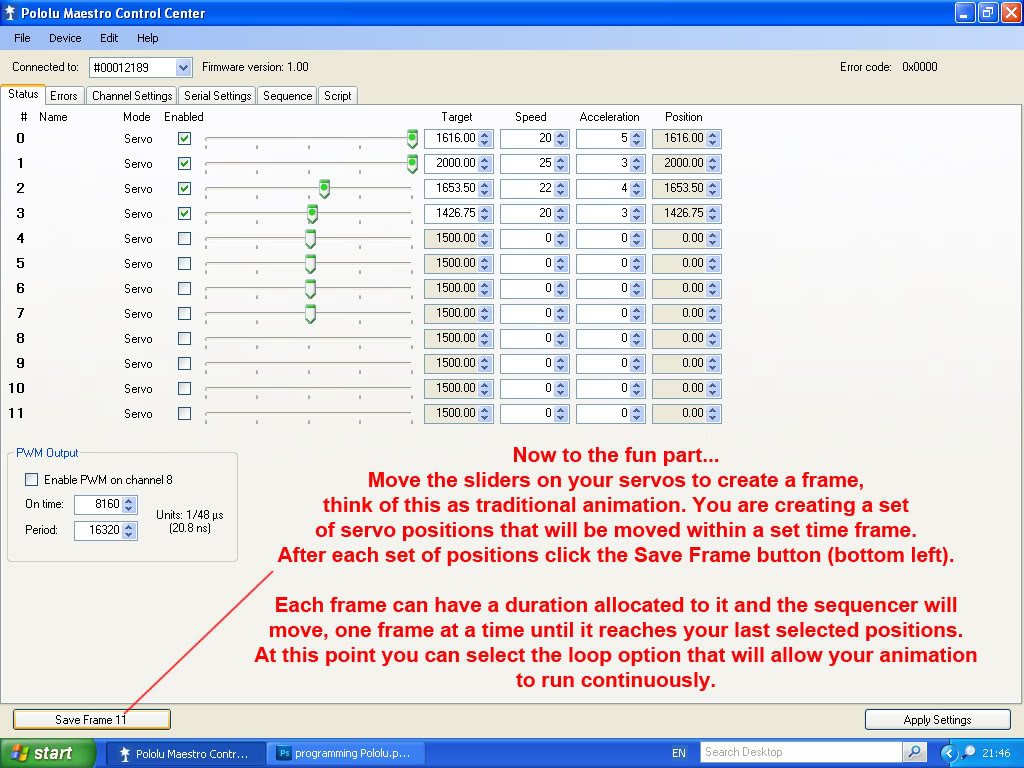Tick Enable PWM on channel 8
Screen dimensions: 1024x768
click(x=31, y=479)
